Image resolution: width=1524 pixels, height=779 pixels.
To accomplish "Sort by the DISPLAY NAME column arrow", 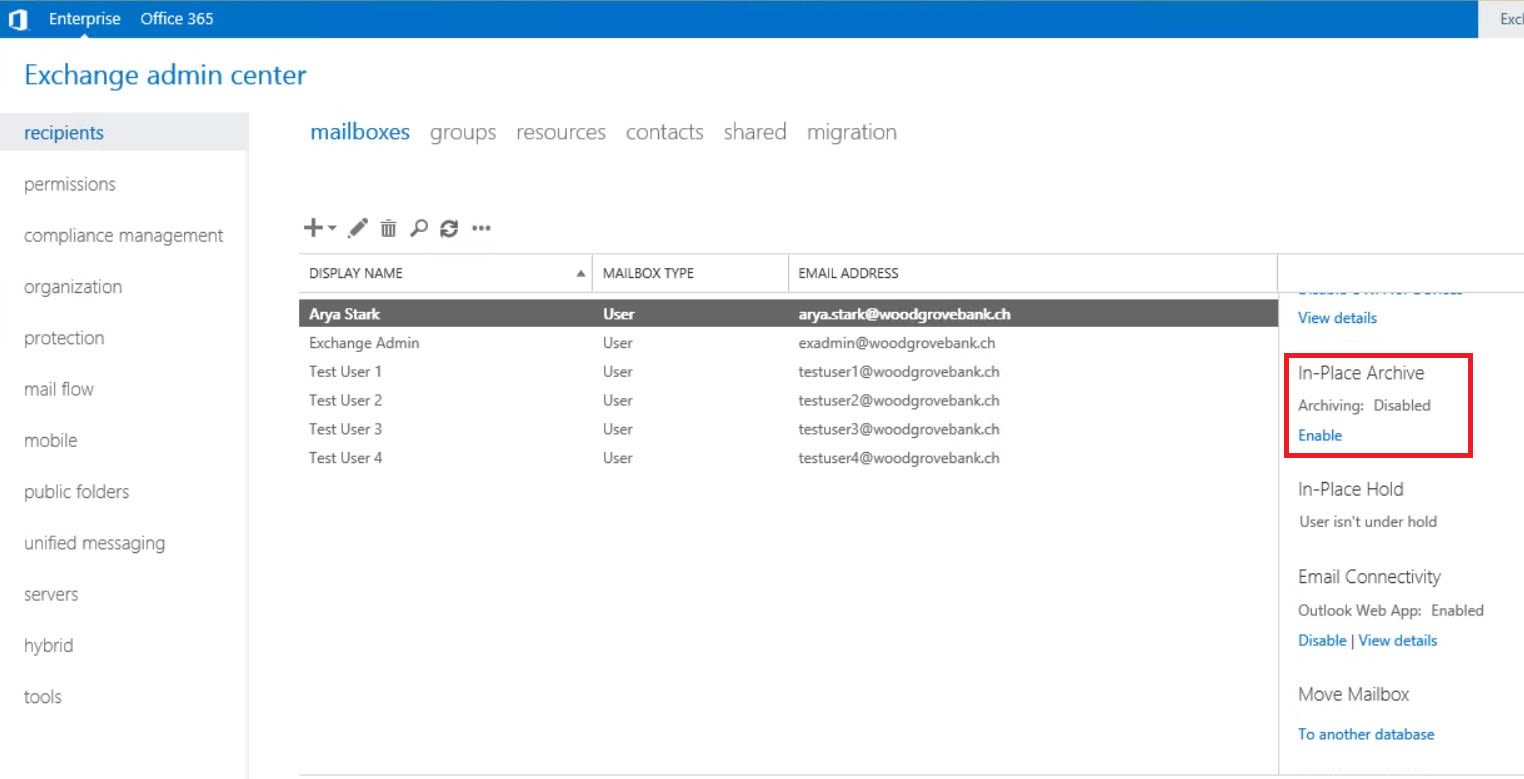I will [581, 273].
